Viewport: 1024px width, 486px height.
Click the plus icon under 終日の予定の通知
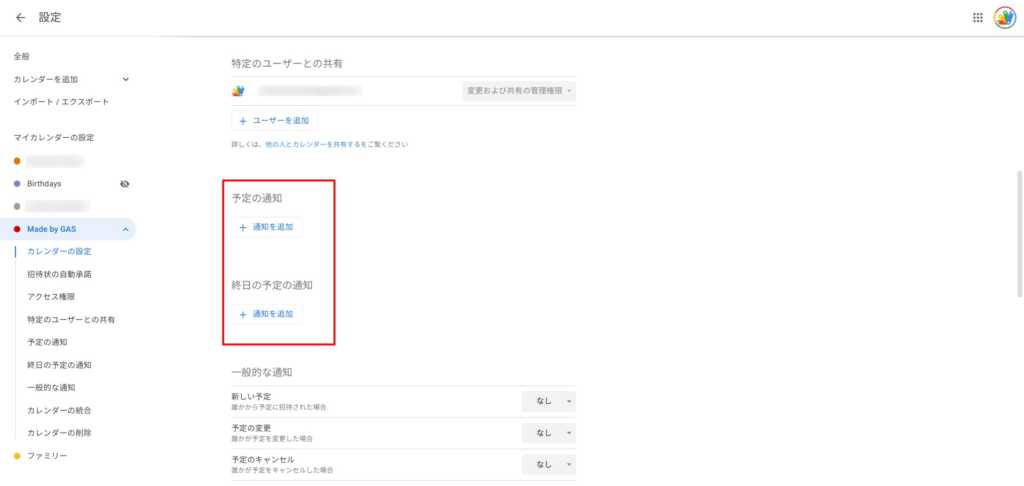coord(243,314)
